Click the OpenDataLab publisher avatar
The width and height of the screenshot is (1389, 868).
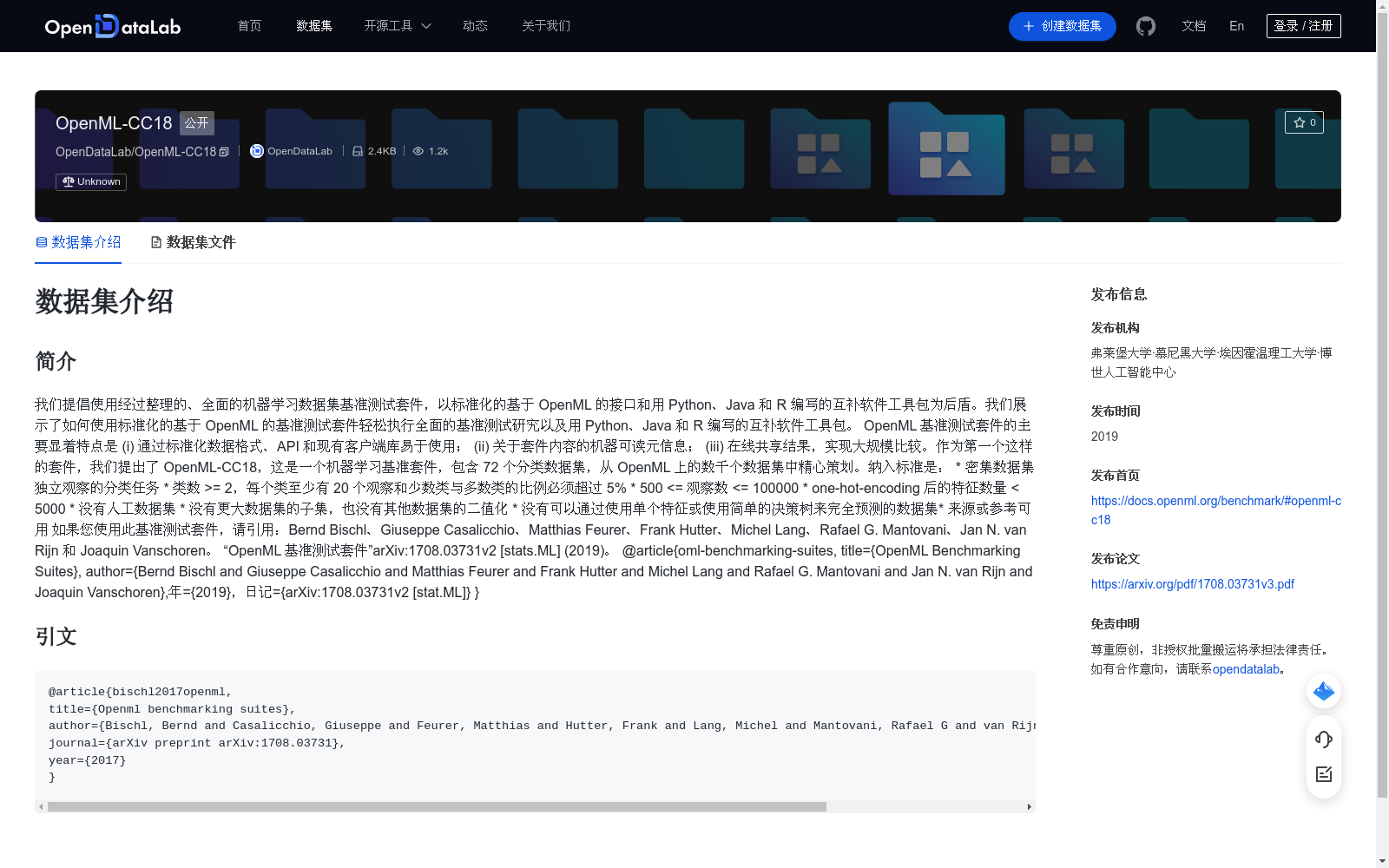click(x=257, y=151)
